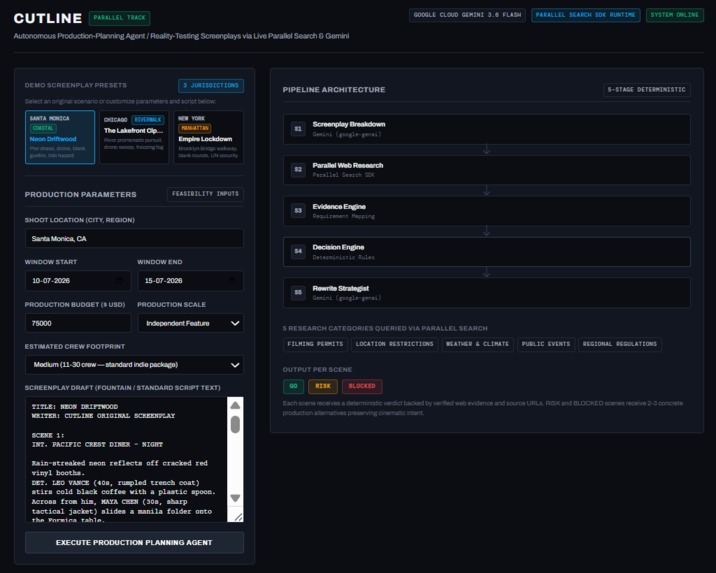716x573 pixels.
Task: Click the S2 stage number icon
Action: (298, 169)
